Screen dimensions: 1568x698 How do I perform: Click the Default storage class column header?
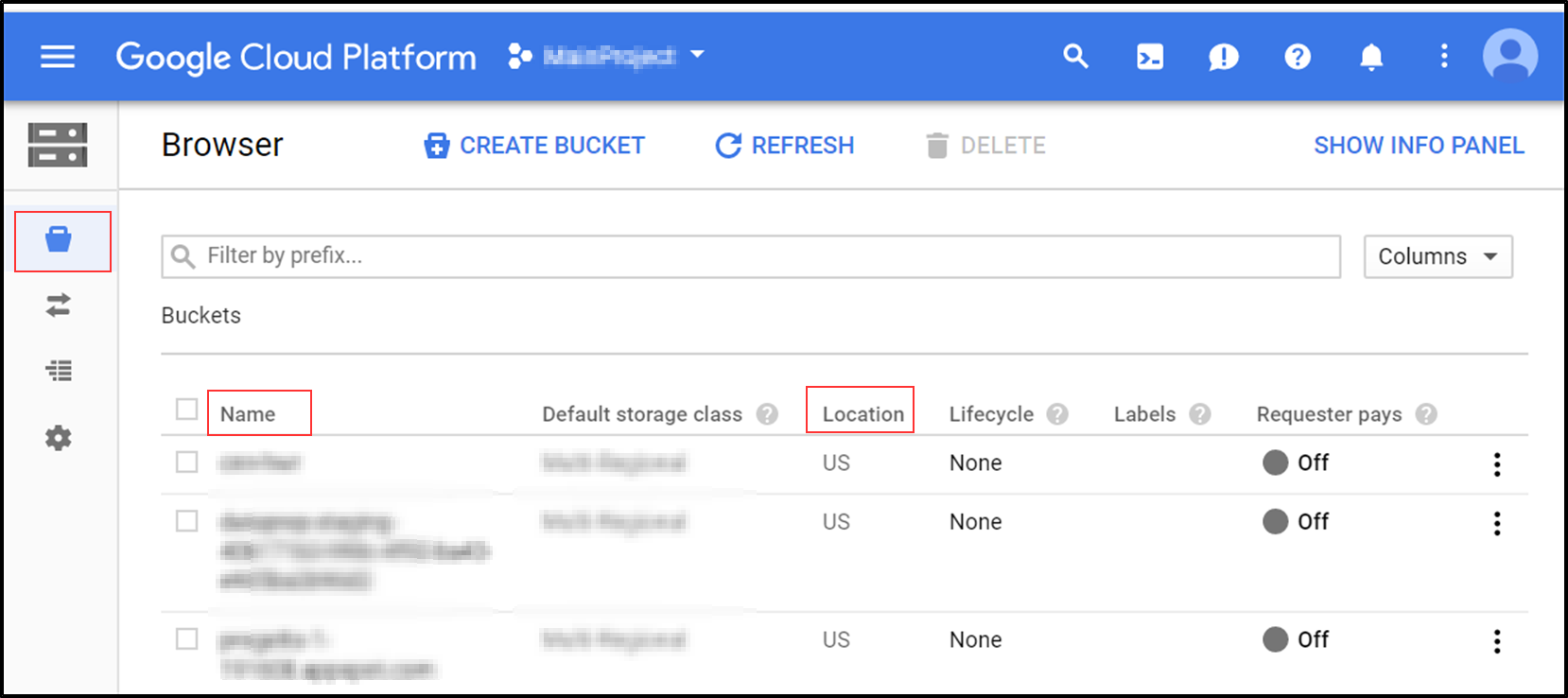(642, 414)
